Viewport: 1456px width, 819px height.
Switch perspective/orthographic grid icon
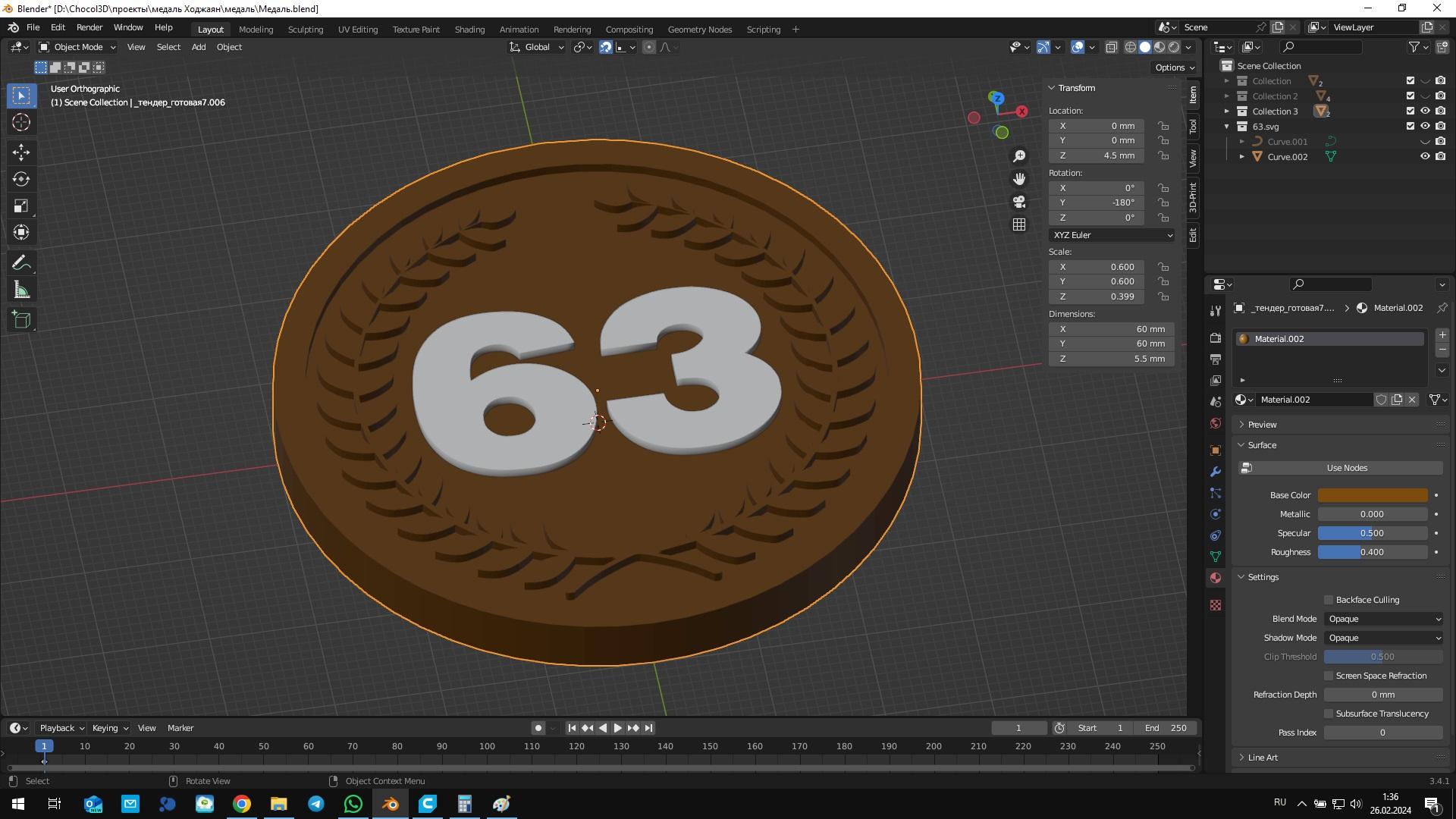1019,224
